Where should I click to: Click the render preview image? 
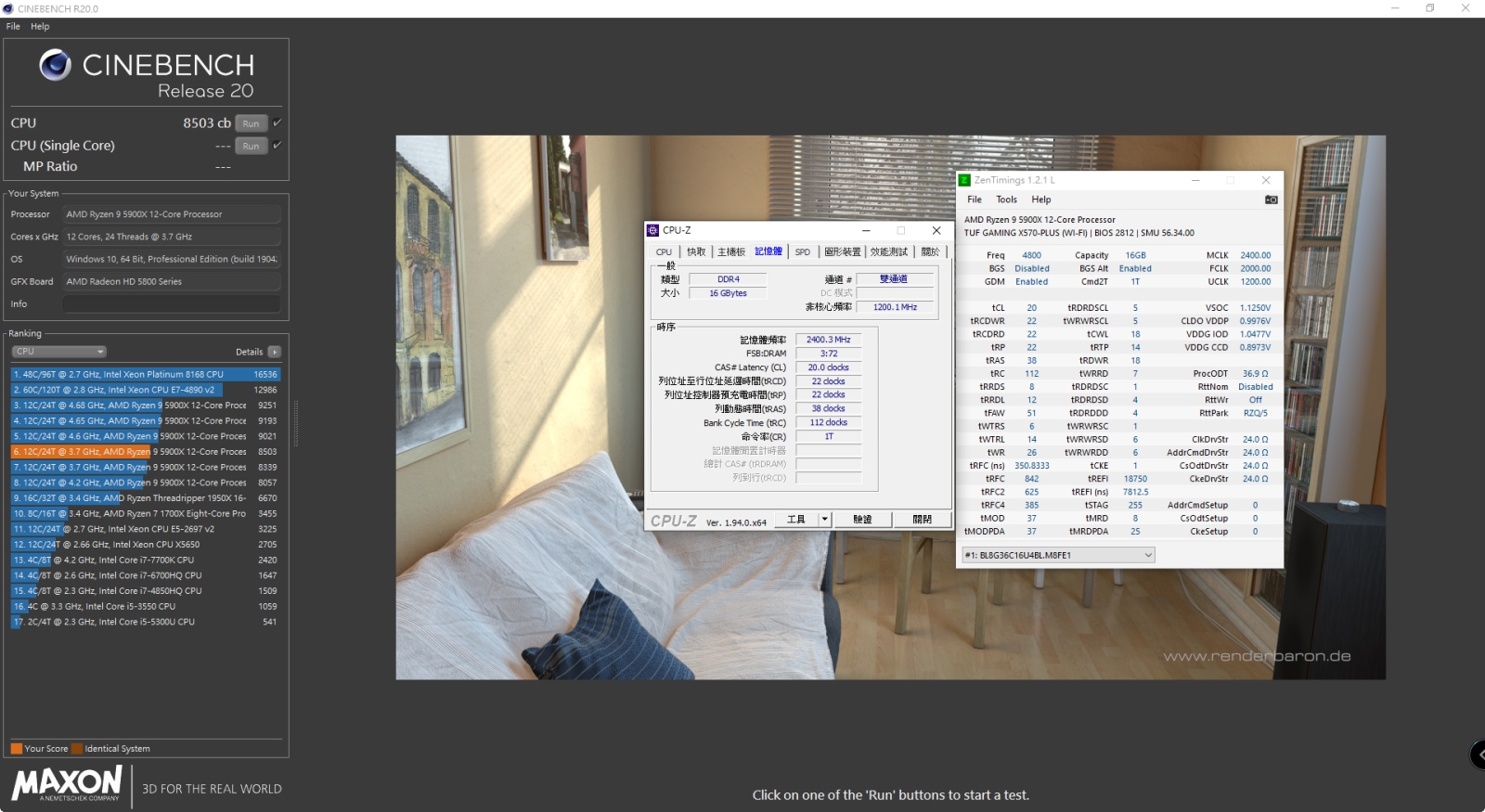(x=891, y=407)
